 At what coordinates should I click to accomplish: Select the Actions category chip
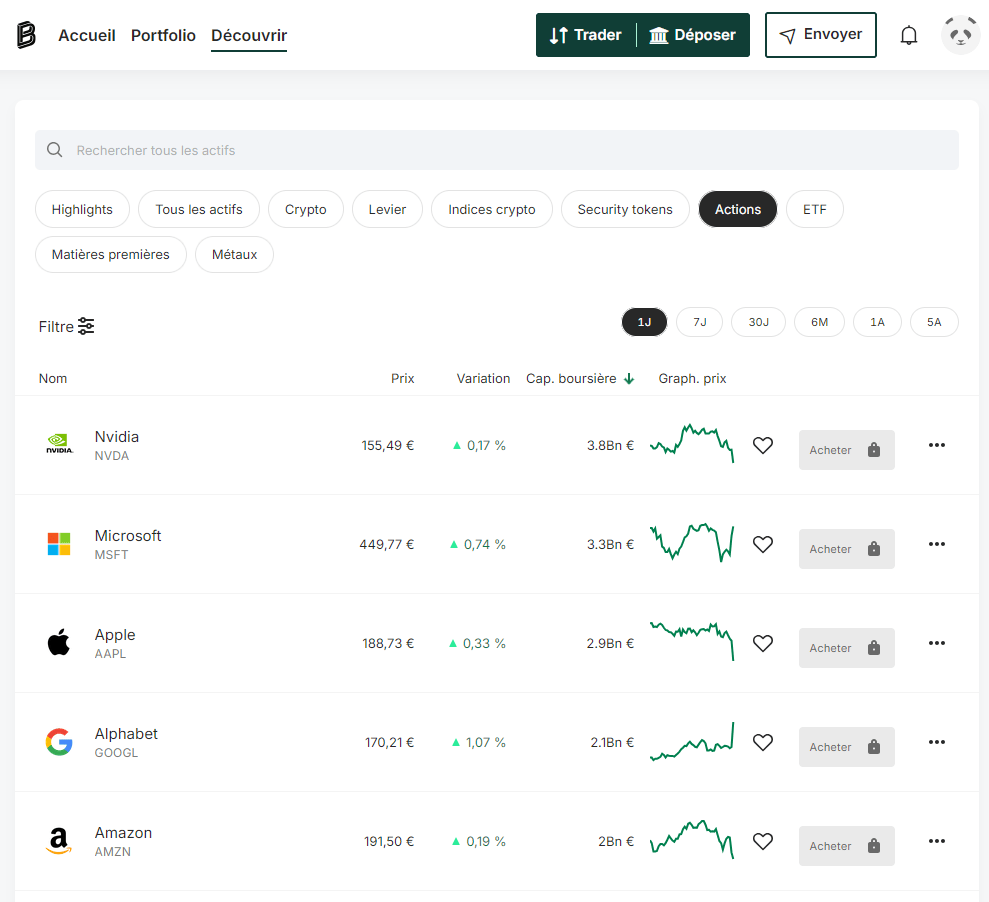(738, 209)
